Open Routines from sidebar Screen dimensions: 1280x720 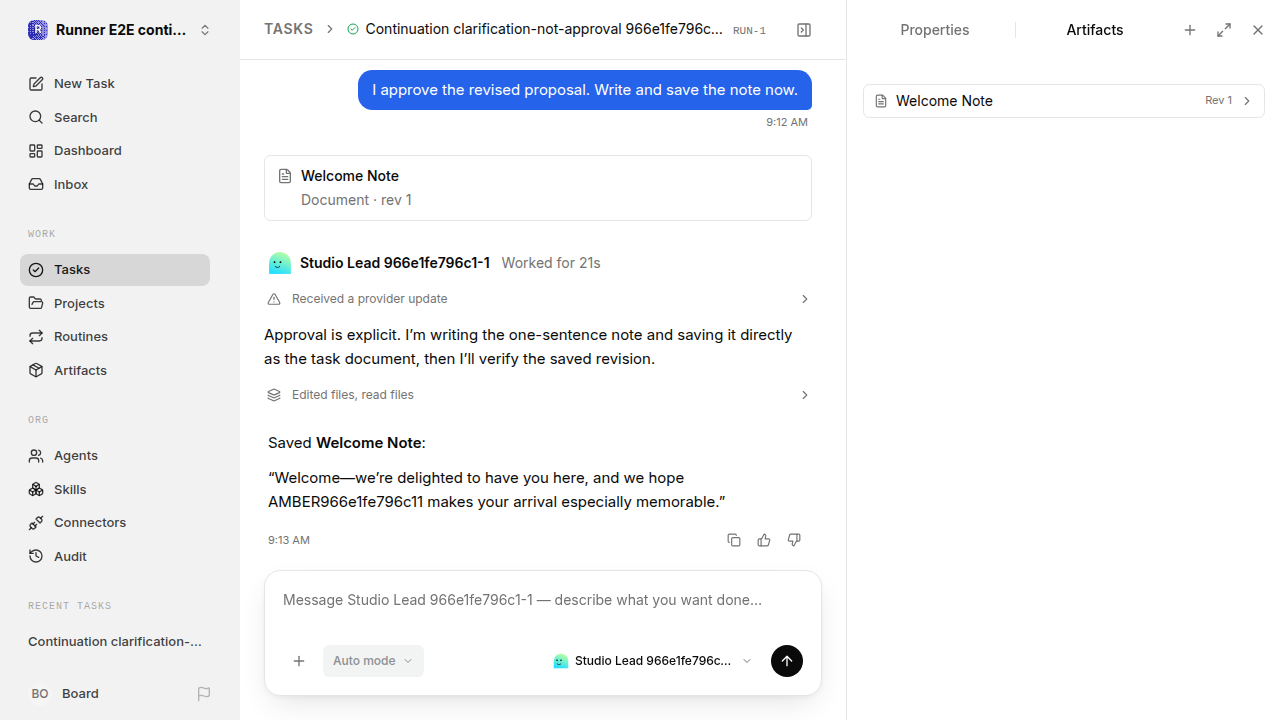(x=115, y=336)
